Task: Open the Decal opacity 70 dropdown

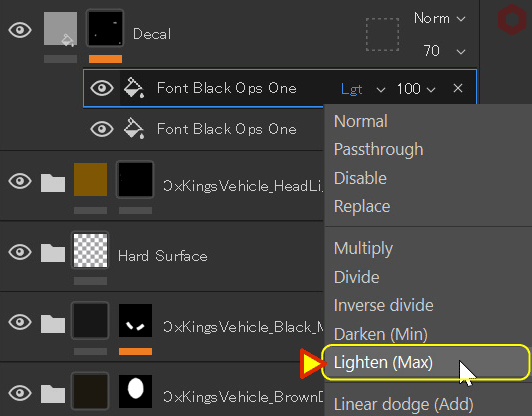Action: point(444,51)
